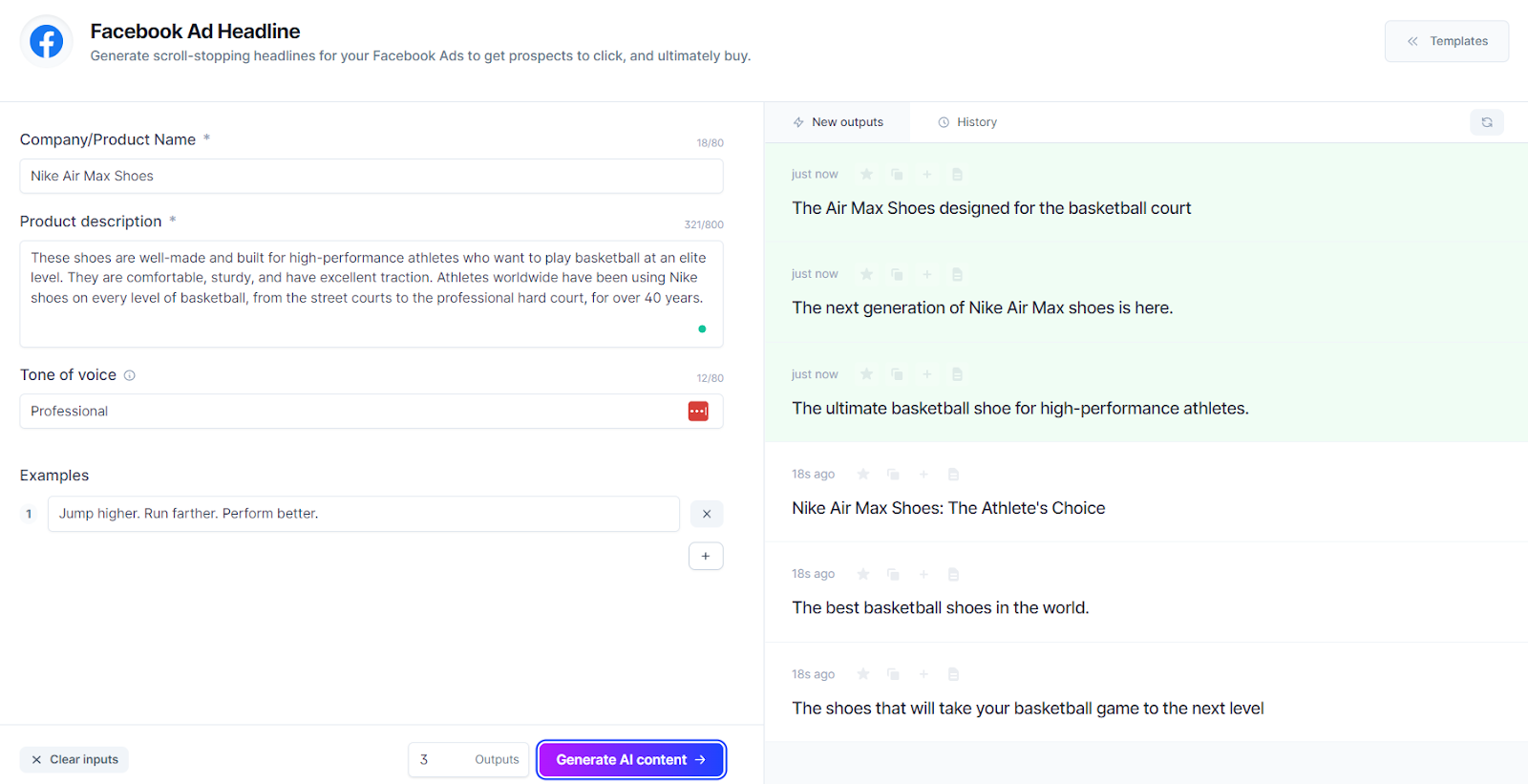Viewport: 1528px width, 784px height.
Task: Click into the Product description text area
Action: click(371, 294)
